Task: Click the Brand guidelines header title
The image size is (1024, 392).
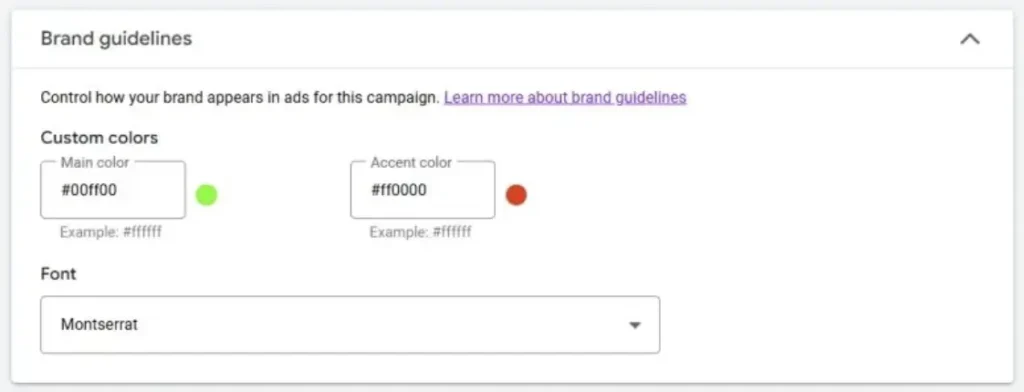Action: pos(116,39)
